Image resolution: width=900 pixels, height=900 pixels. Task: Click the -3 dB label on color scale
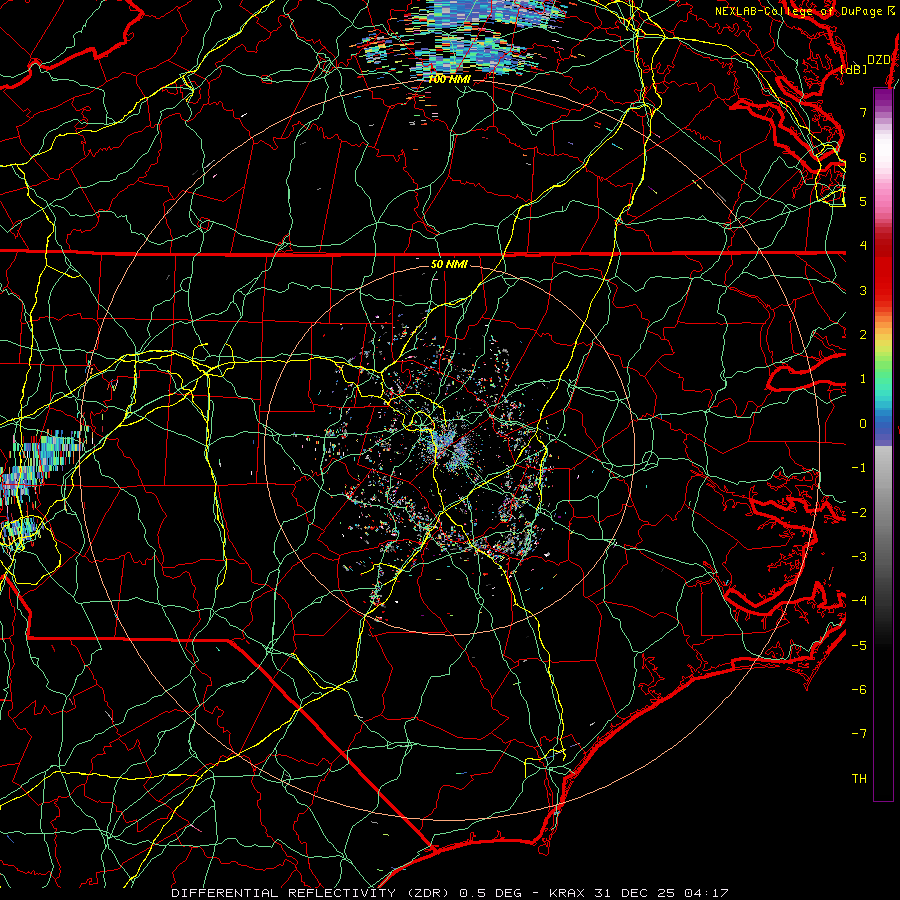(x=859, y=557)
